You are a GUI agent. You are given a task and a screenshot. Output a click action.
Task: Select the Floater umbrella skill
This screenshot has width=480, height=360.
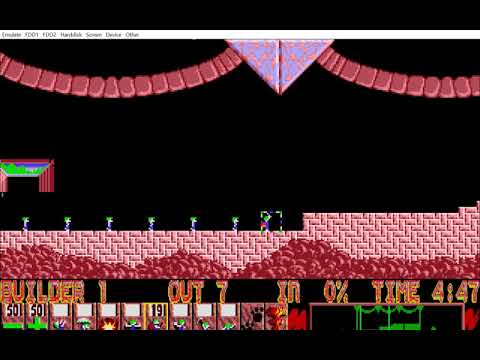(85, 316)
